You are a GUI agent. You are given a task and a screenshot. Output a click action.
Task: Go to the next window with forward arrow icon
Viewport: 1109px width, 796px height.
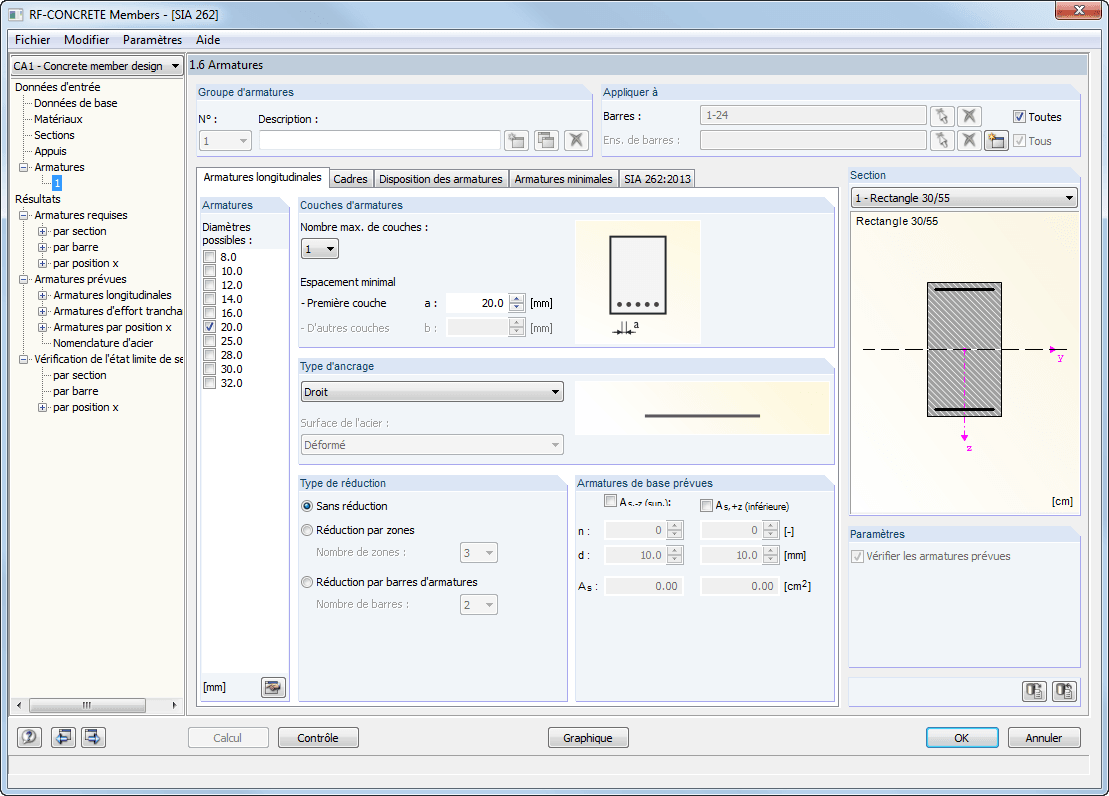[93, 737]
